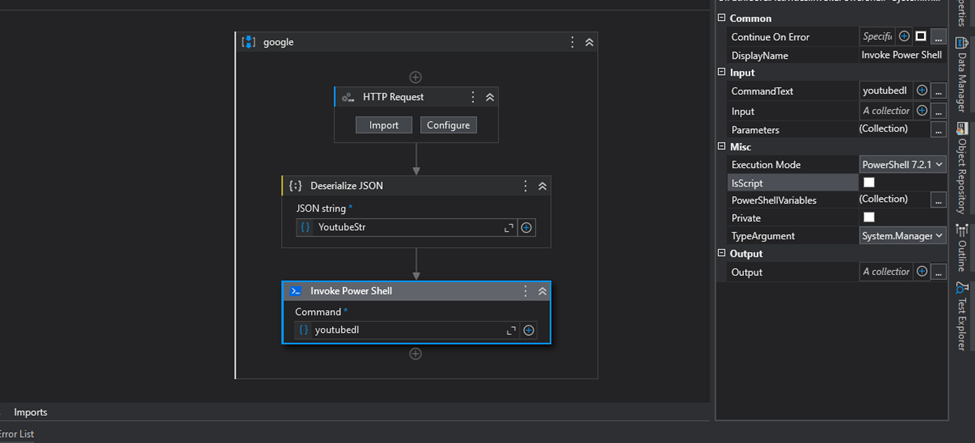Collapse the Invoke Power Shell activity
975x443 pixels.
pyautogui.click(x=542, y=291)
